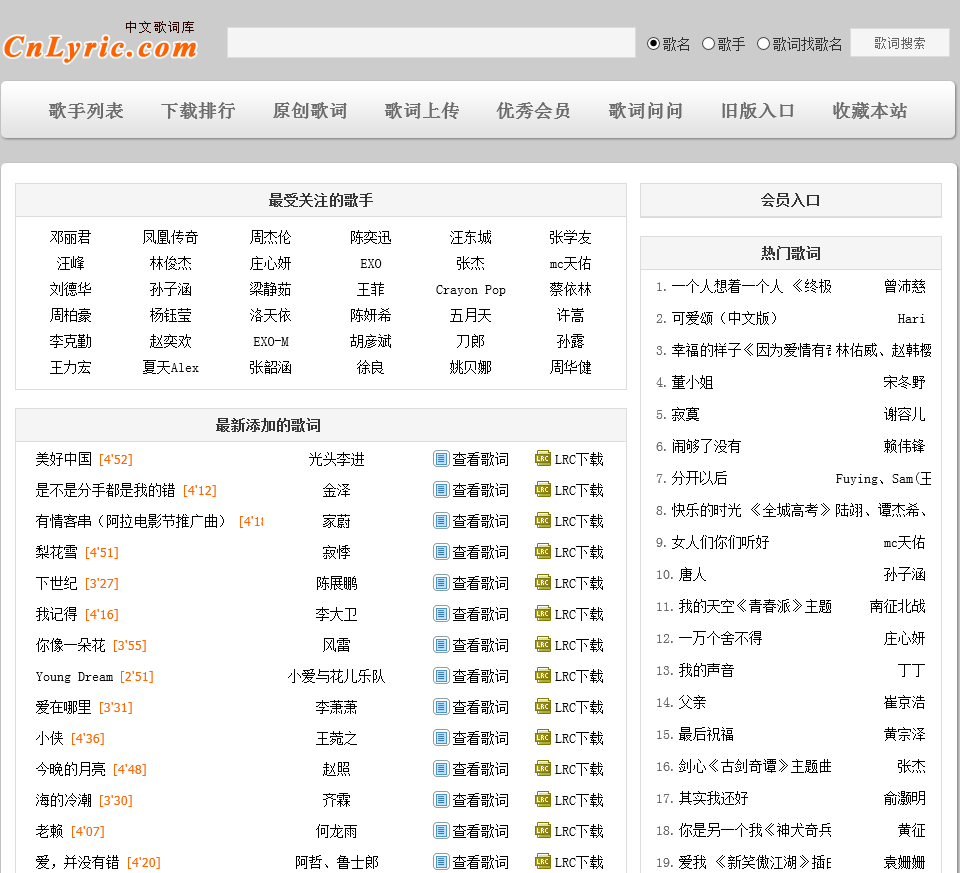Click the CnLyric.com site logo
The width and height of the screenshot is (960, 873).
pos(100,42)
